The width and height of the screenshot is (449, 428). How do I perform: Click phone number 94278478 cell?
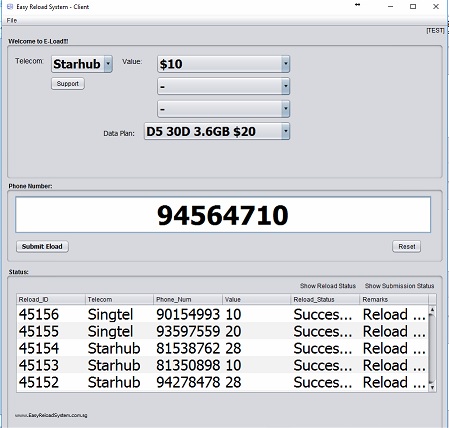(x=188, y=382)
